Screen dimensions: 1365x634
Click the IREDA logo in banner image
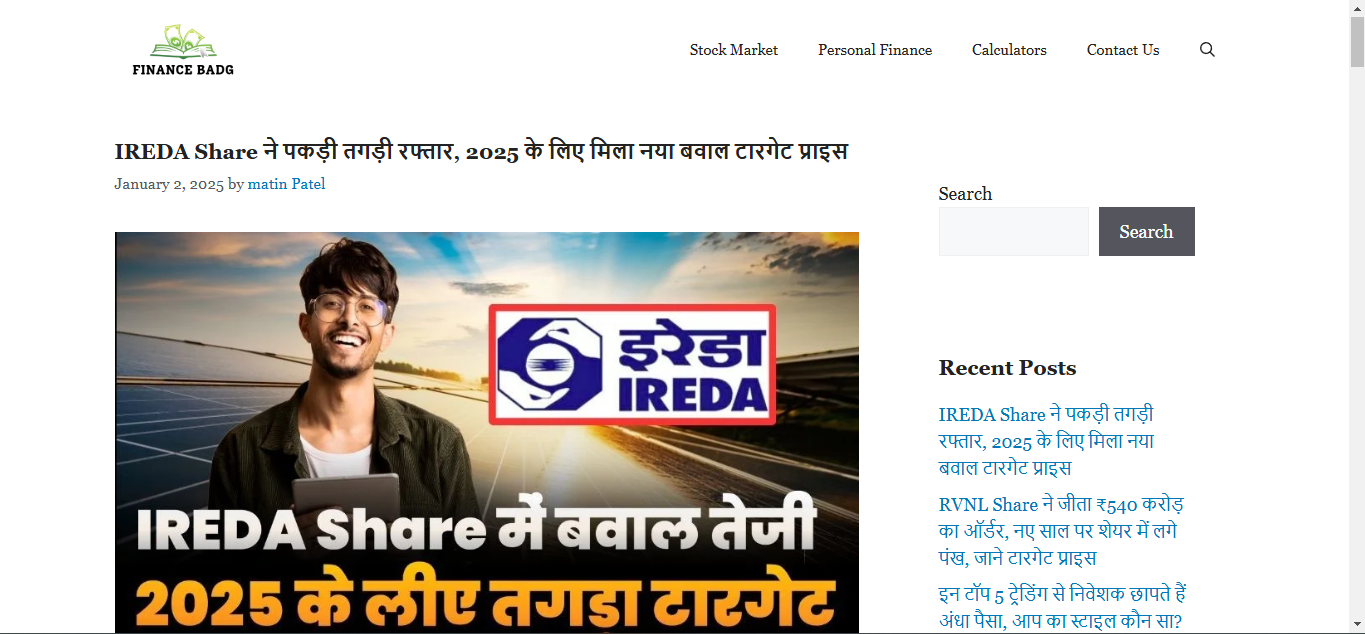[x=632, y=364]
